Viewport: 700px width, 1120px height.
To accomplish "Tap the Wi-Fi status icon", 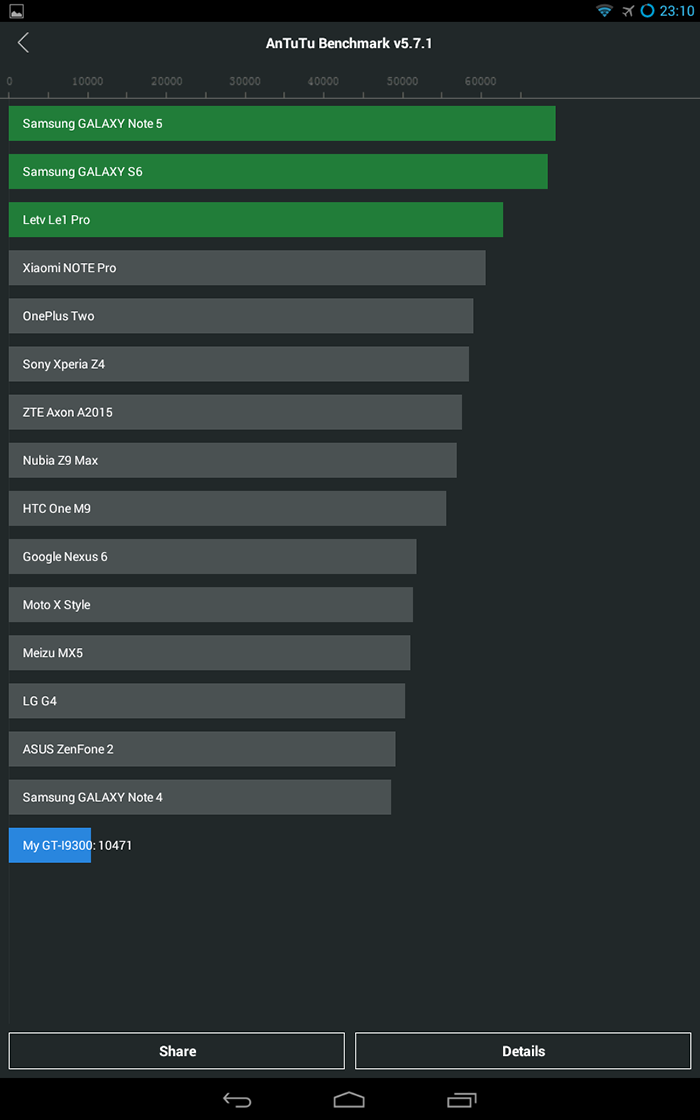I will tap(604, 11).
